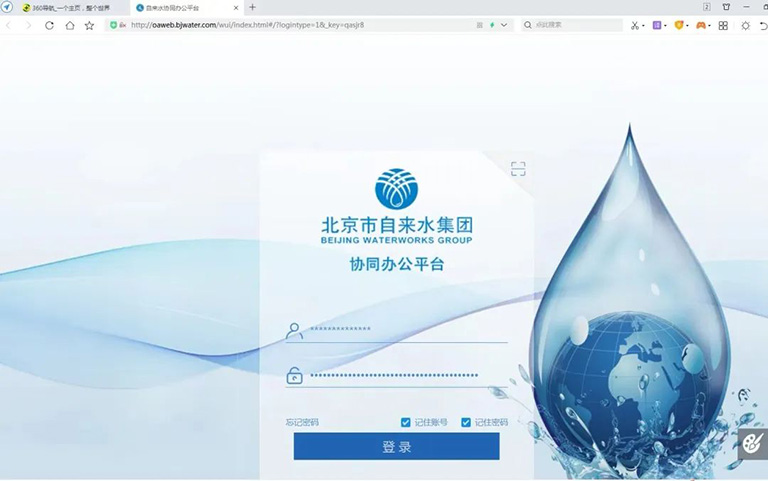768x481 pixels.
Task: Bookmark this page with the star
Action: 89,25
